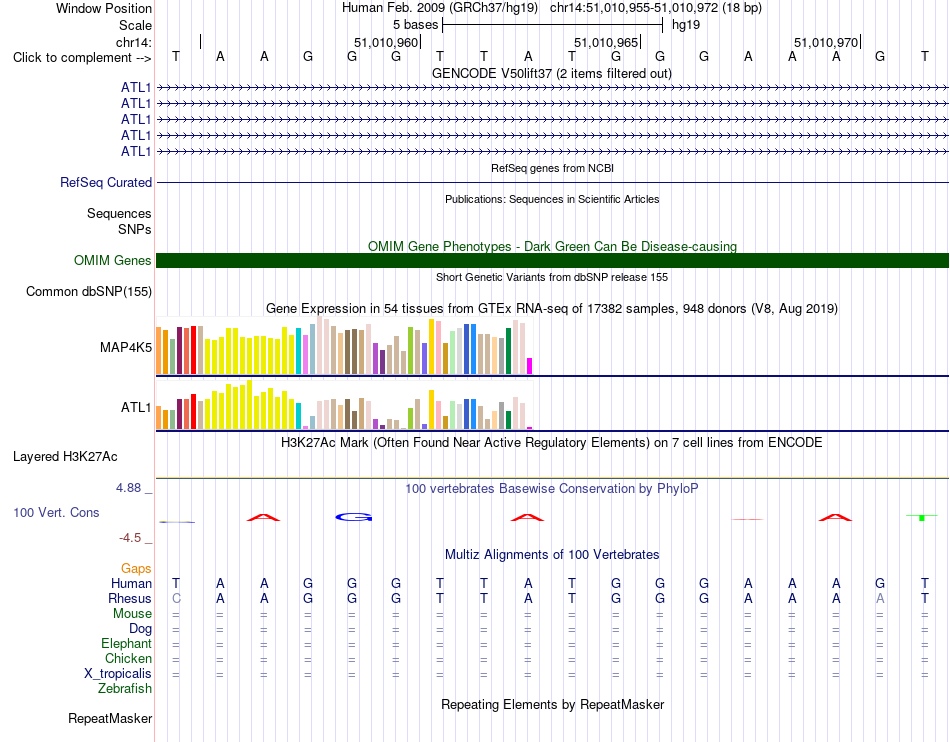Click the blue G conservation logo letter
The width and height of the screenshot is (950, 742).
[354, 517]
